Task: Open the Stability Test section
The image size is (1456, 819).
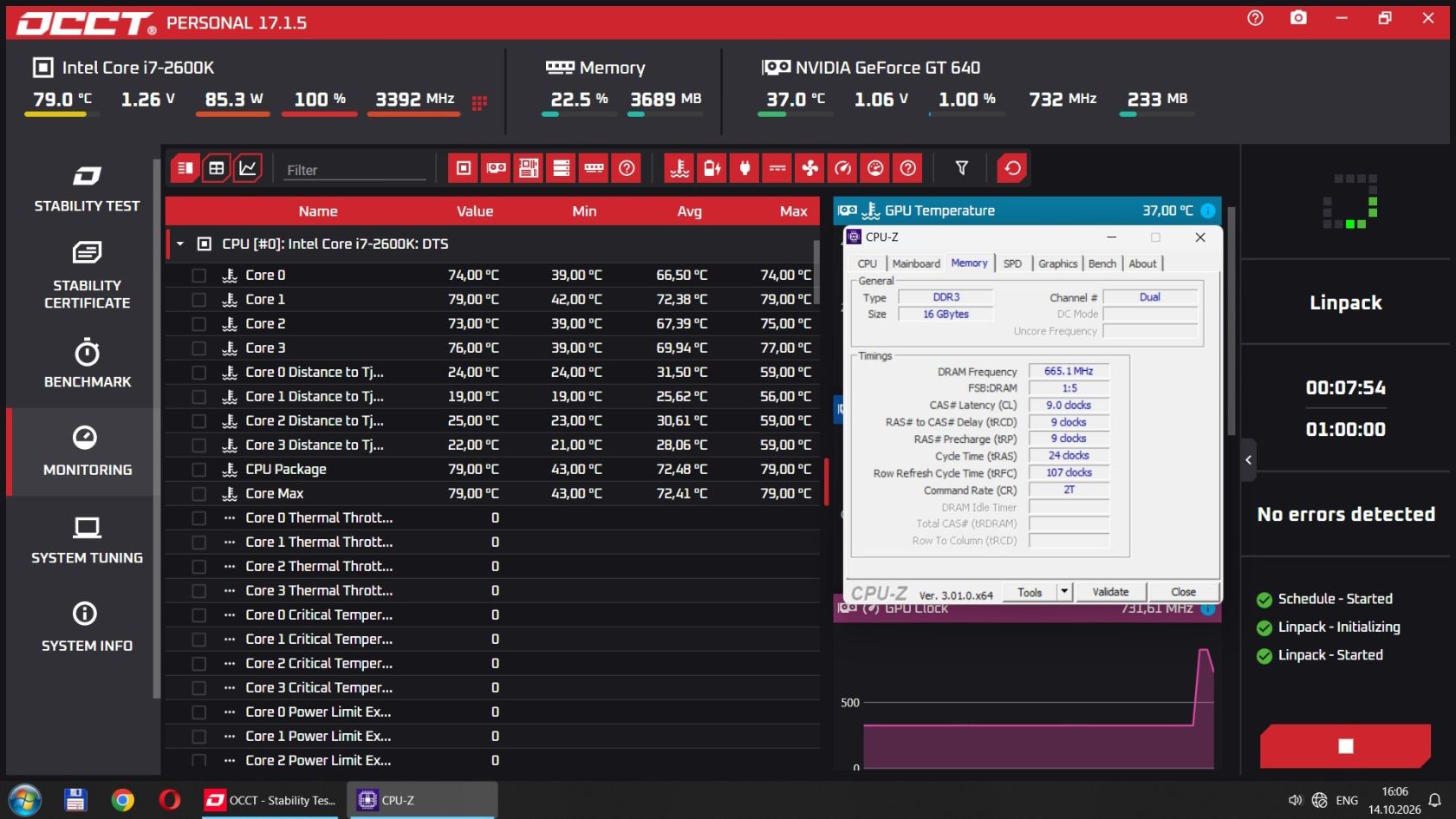Action: pos(87,189)
